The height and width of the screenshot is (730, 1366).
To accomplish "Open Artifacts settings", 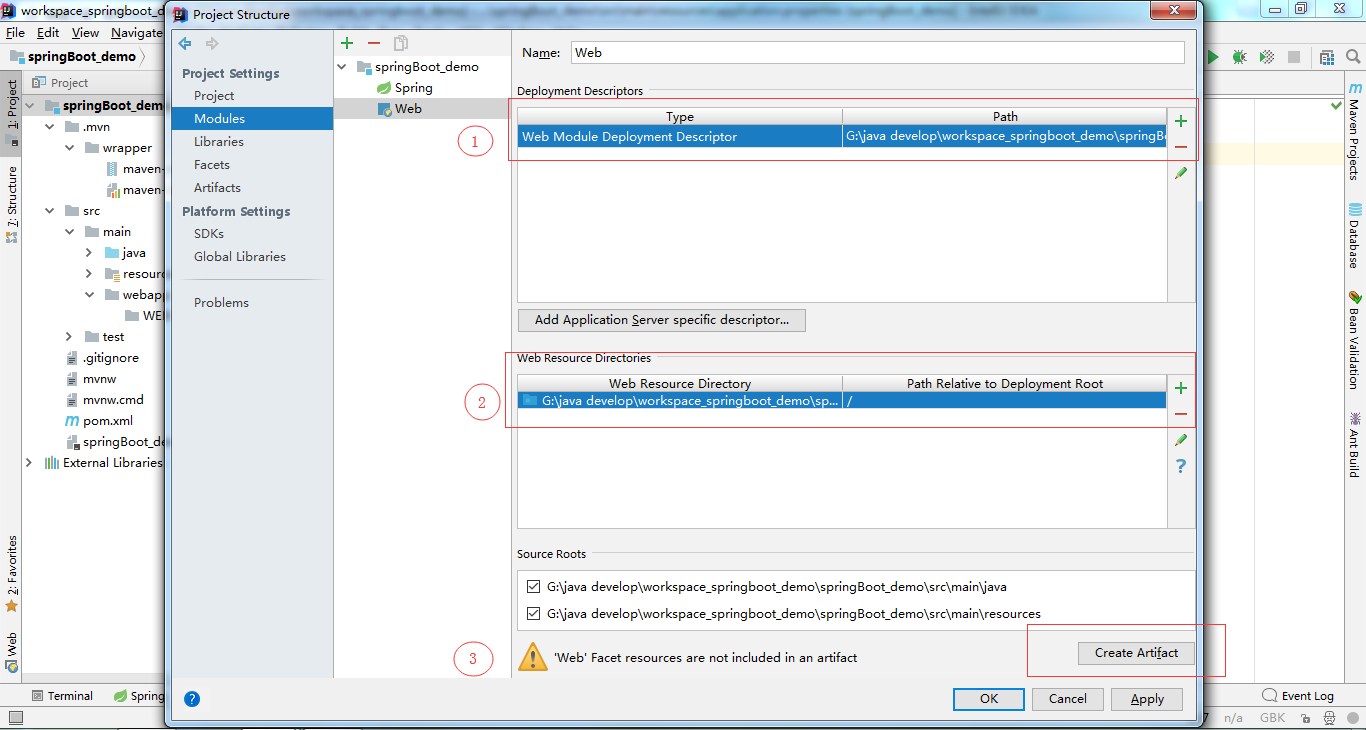I will click(217, 188).
